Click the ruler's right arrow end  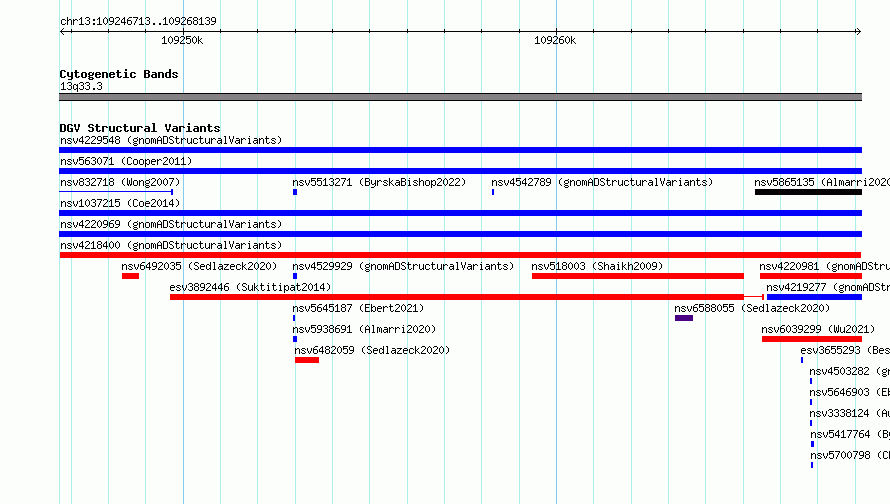859,31
